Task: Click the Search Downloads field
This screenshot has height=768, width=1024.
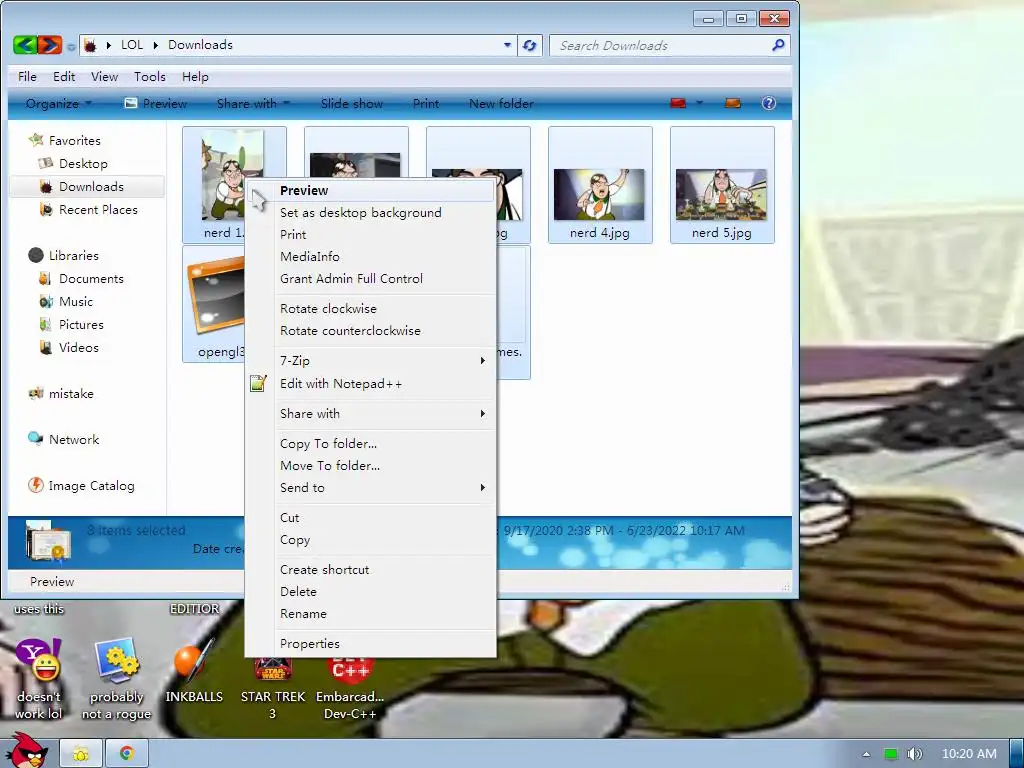Action: [660, 45]
